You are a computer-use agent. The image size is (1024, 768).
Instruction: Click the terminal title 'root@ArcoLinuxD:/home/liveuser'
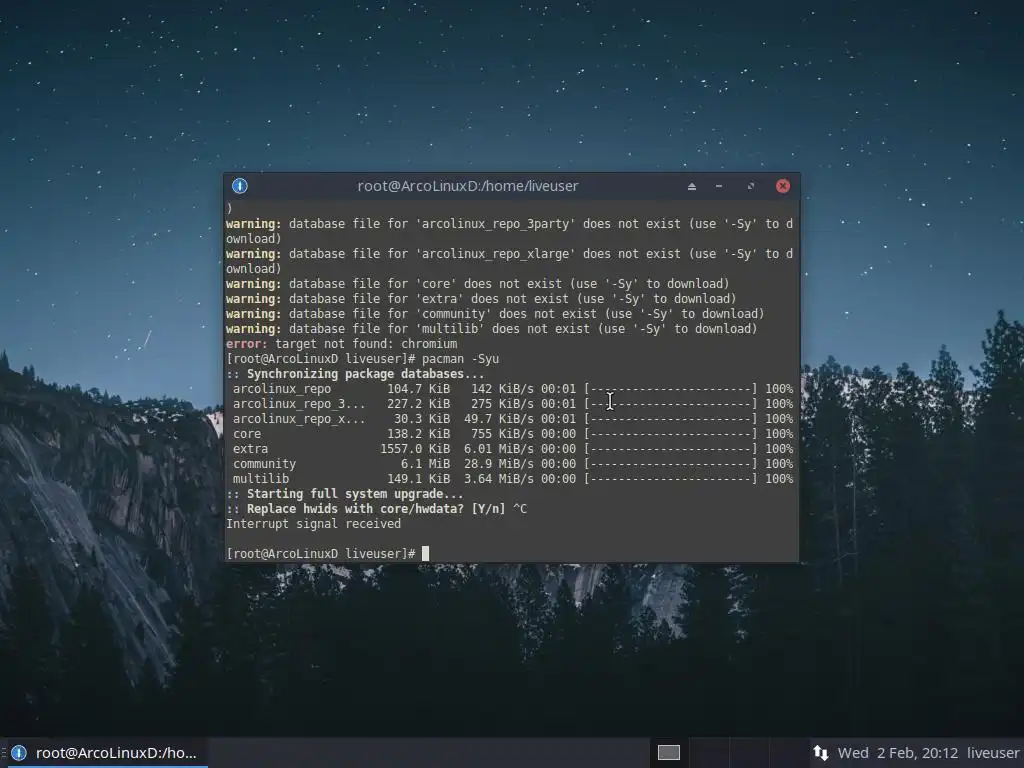click(468, 186)
